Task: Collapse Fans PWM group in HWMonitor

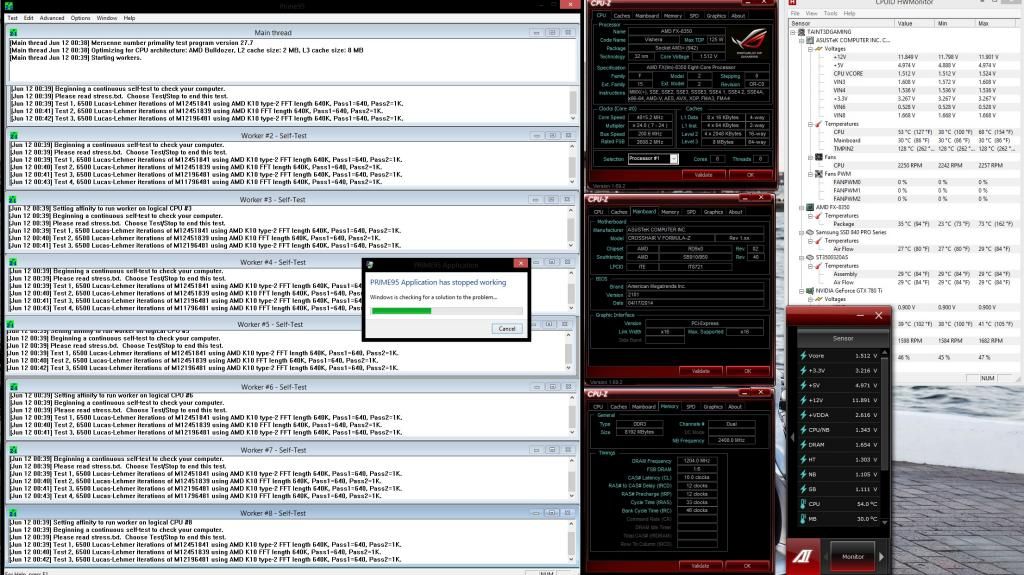Action: pos(810,174)
